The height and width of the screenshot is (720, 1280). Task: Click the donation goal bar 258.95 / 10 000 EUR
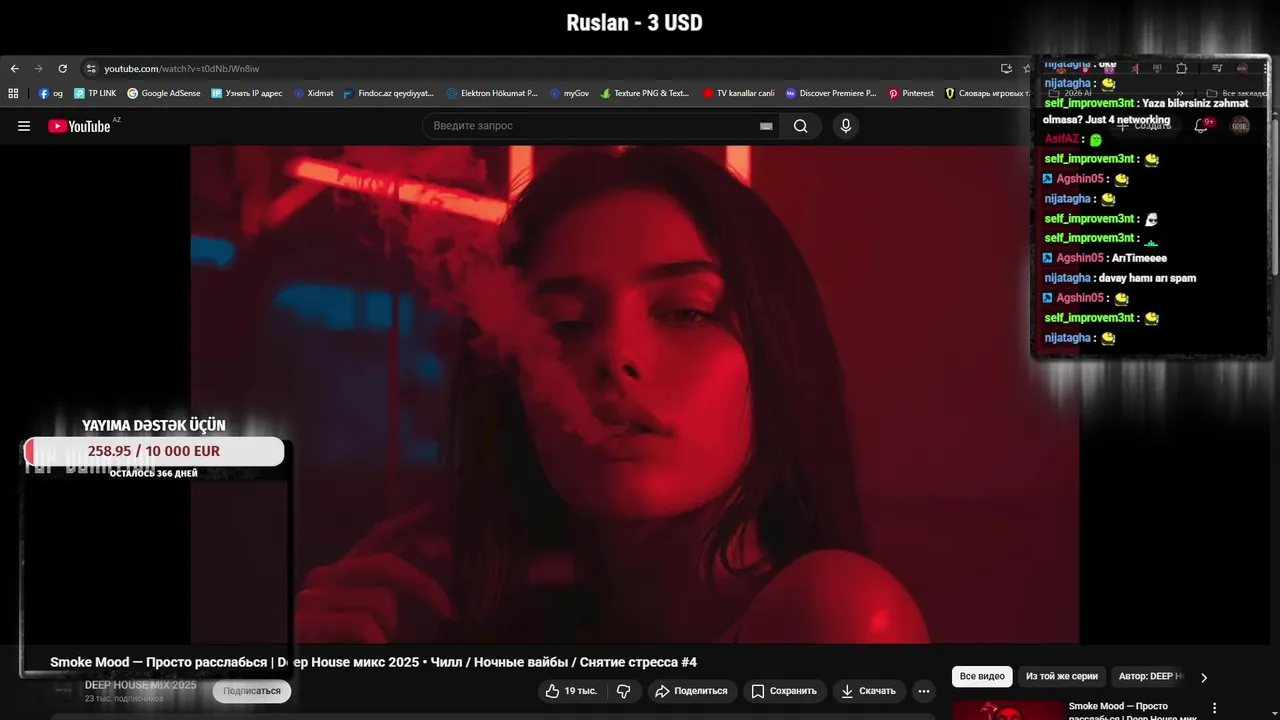[x=154, y=451]
